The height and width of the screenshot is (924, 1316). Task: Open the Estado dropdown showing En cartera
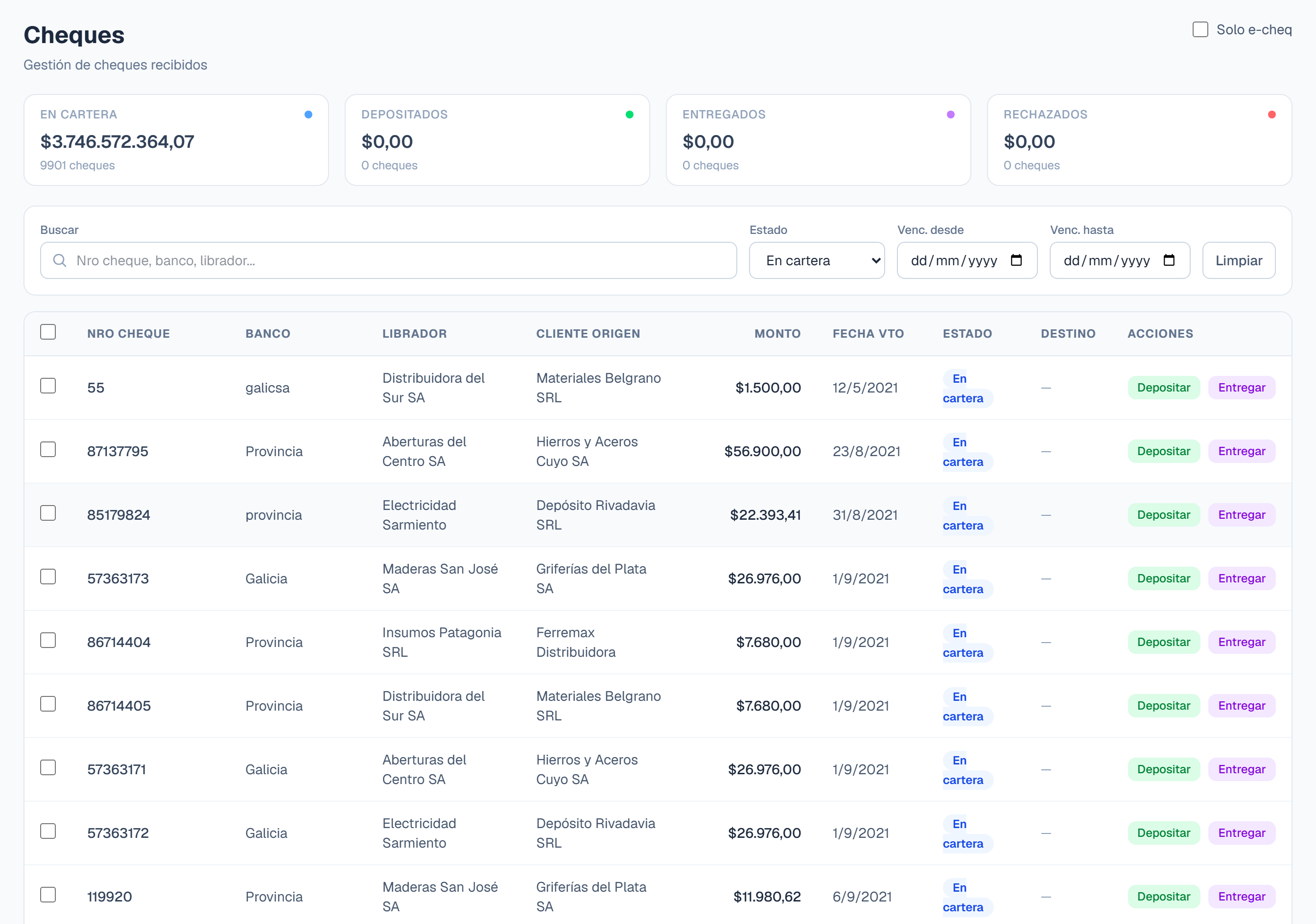(817, 261)
